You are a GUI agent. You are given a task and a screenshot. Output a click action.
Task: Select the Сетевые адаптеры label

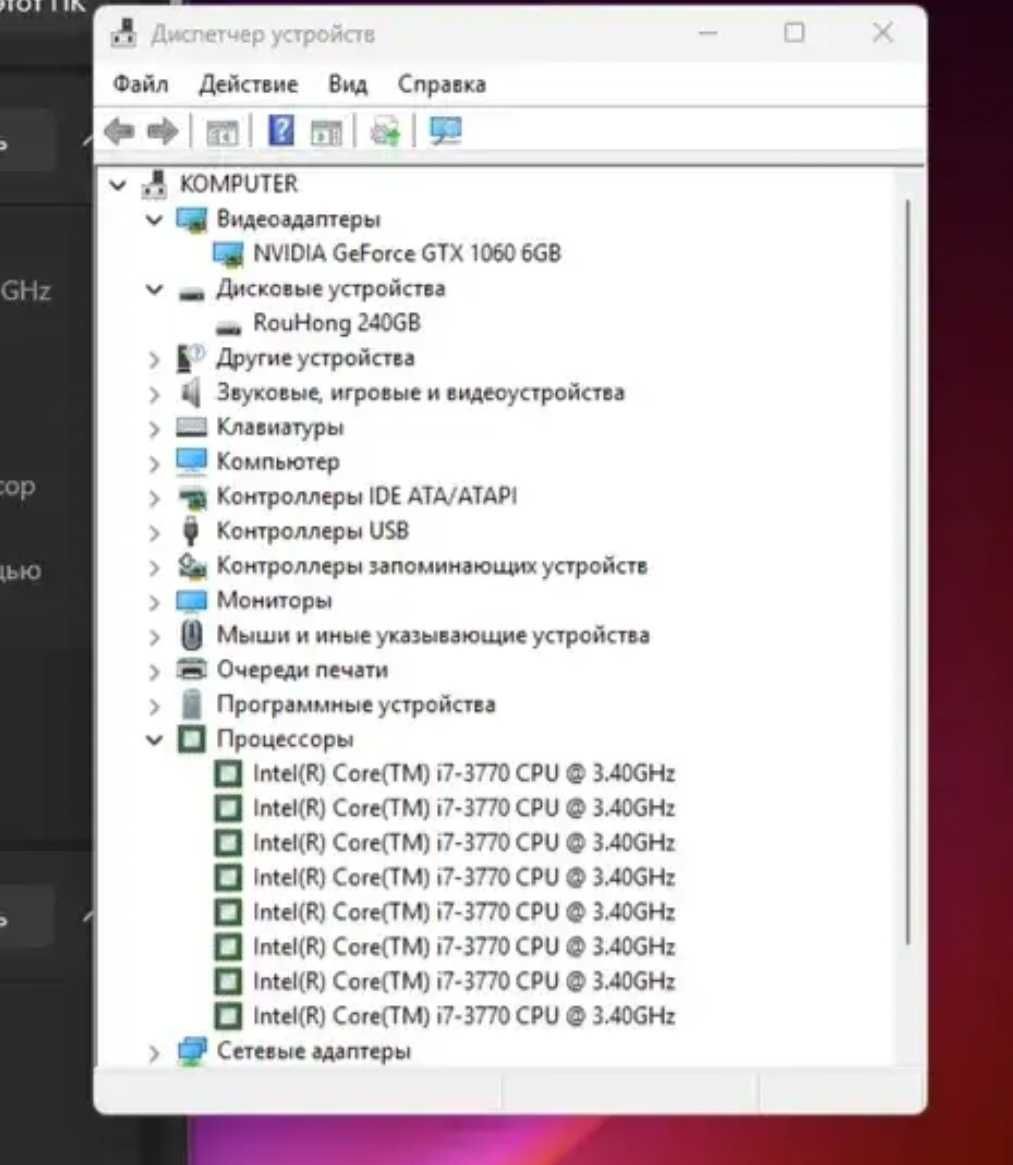coord(314,1051)
